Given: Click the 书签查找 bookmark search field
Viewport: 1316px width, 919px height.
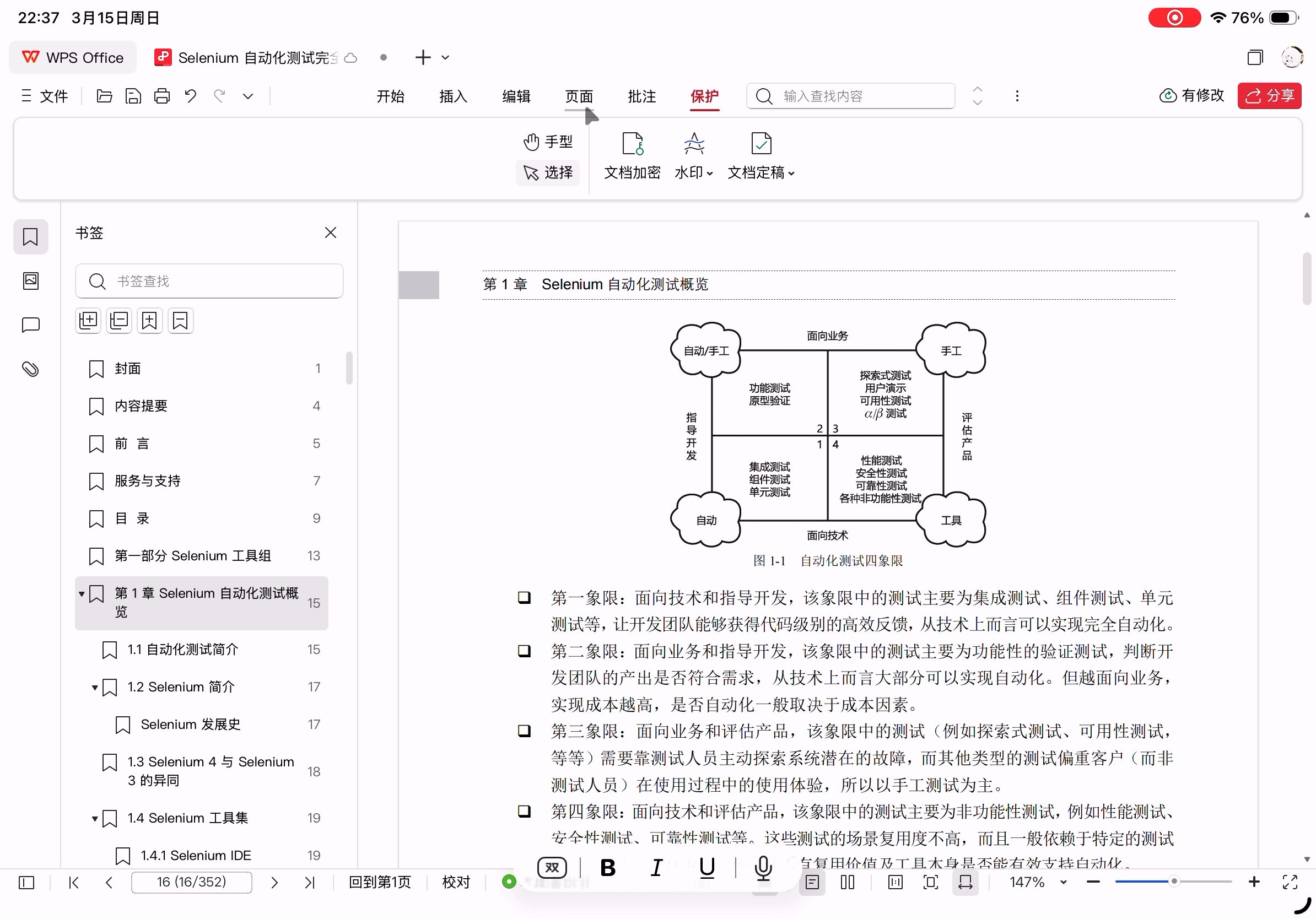Looking at the screenshot, I should pyautogui.click(x=209, y=282).
